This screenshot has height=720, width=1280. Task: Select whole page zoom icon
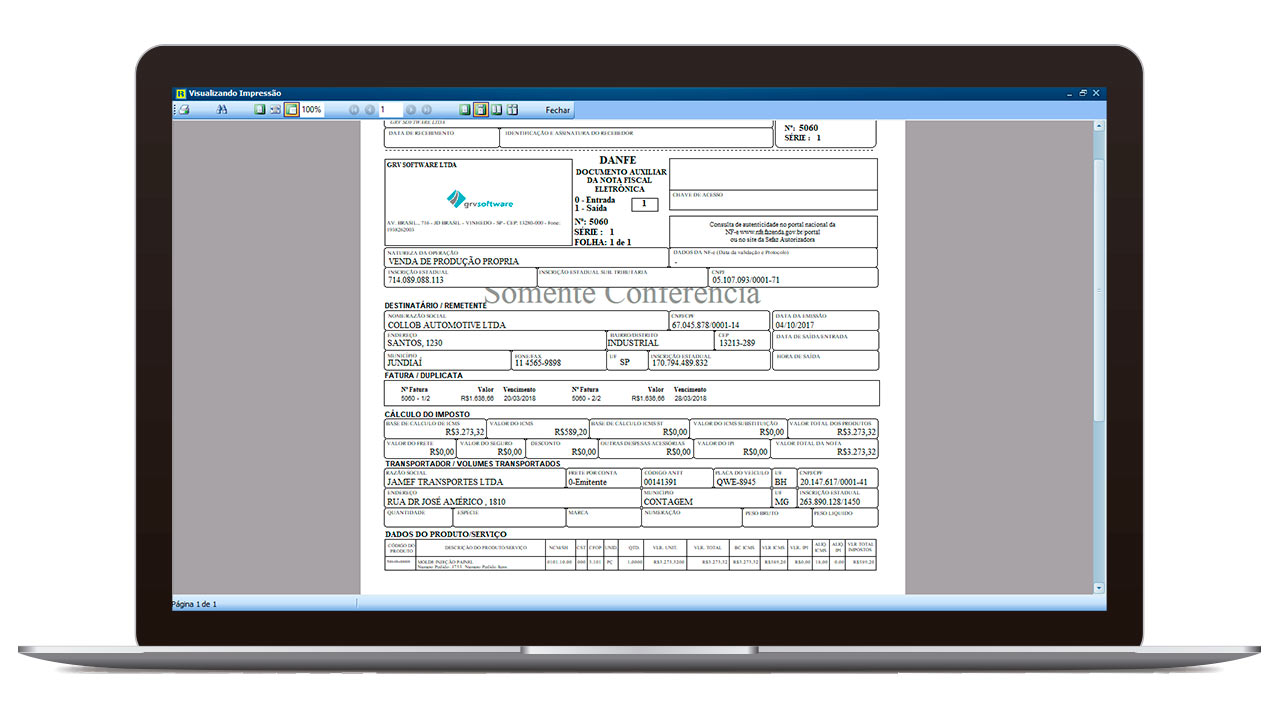point(260,109)
